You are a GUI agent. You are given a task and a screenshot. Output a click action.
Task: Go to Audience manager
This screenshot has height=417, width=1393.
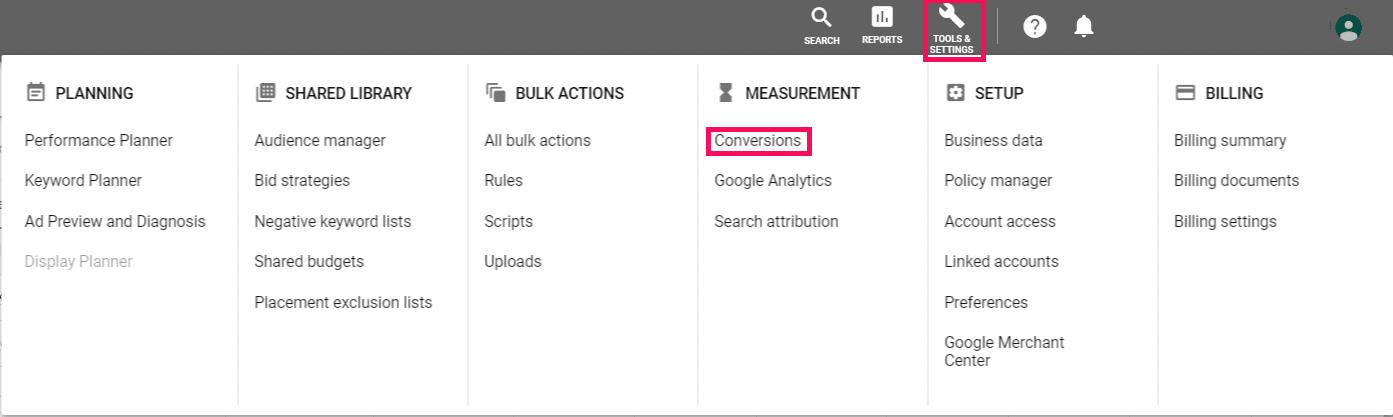320,141
